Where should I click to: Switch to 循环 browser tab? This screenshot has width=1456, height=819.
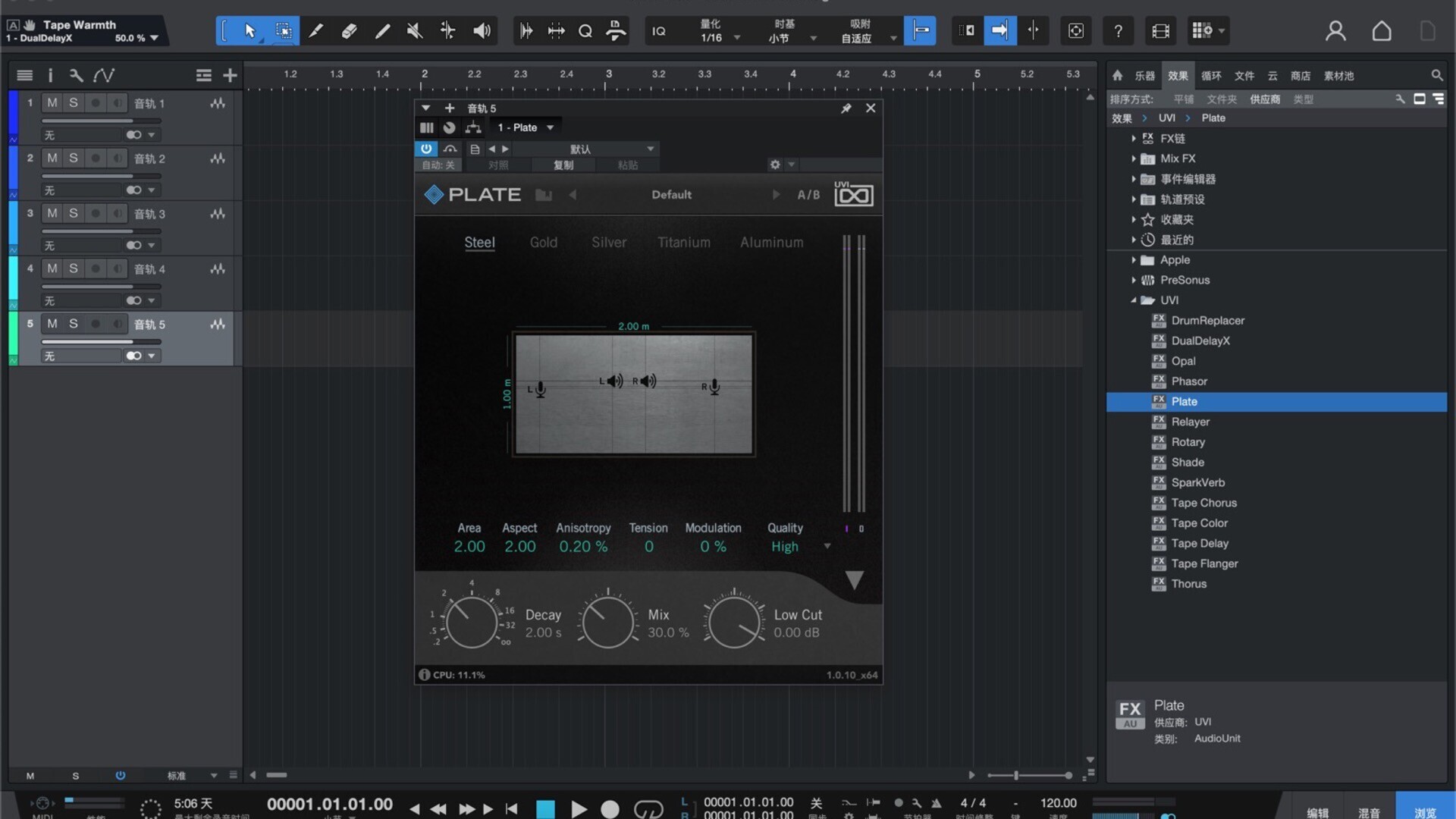point(1211,76)
